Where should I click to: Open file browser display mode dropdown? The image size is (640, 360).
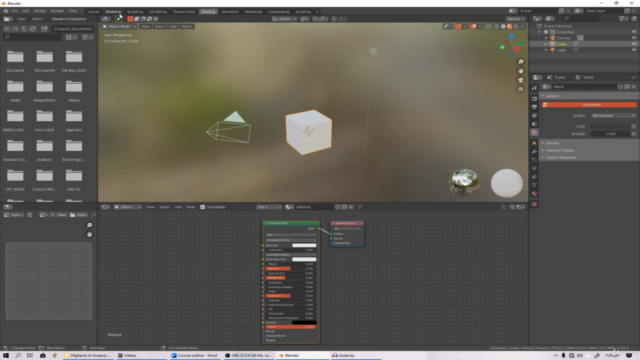[x=71, y=37]
